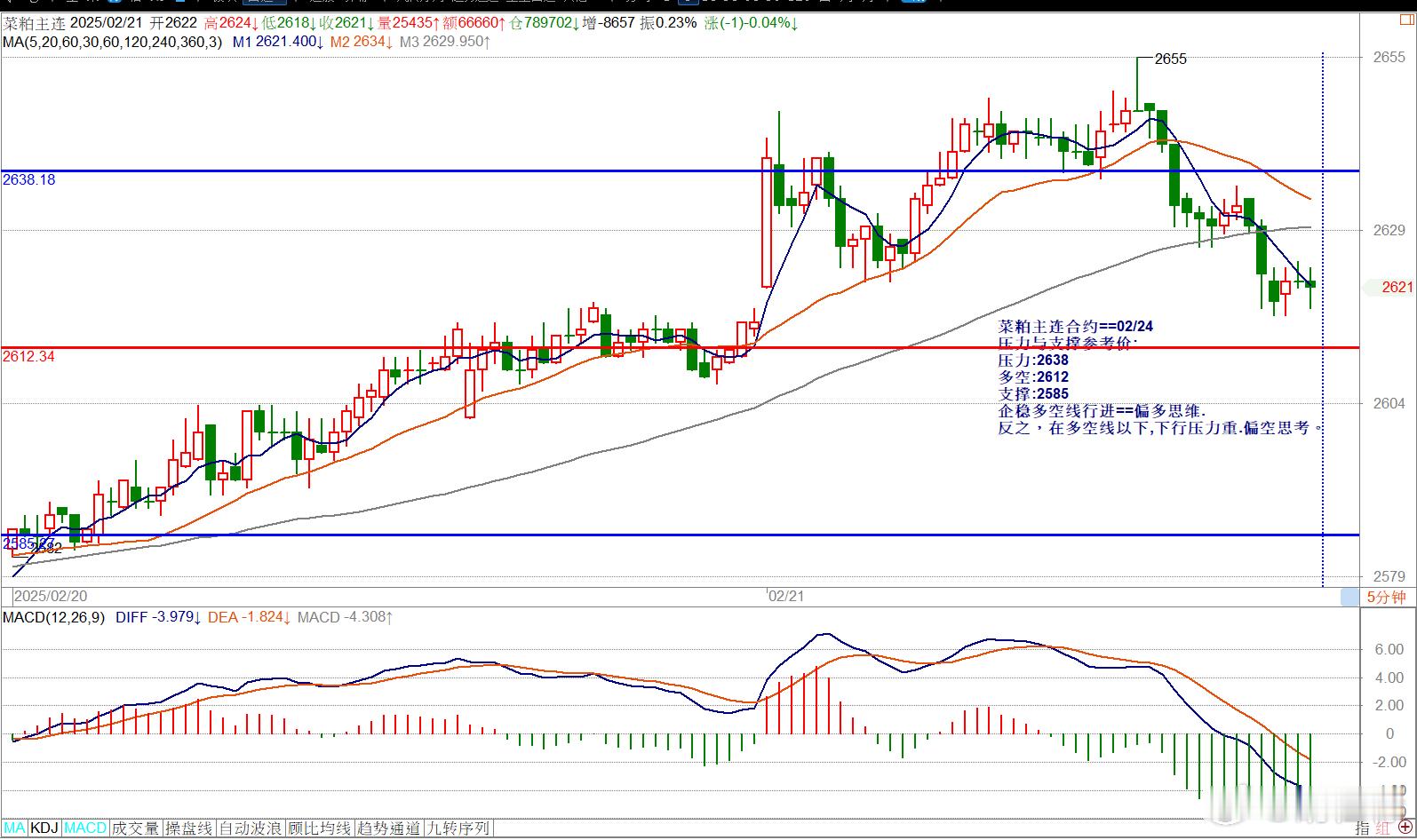Click the MA(5,20,60,30,60,120,240,360,3) parameters label

click(113, 42)
